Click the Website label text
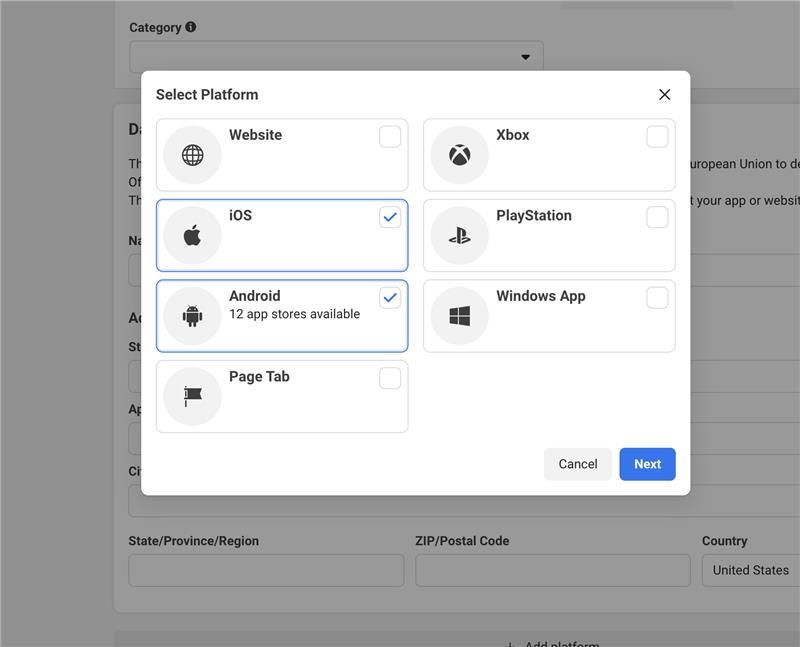Screen dimensions: 800x647 click(x=255, y=135)
